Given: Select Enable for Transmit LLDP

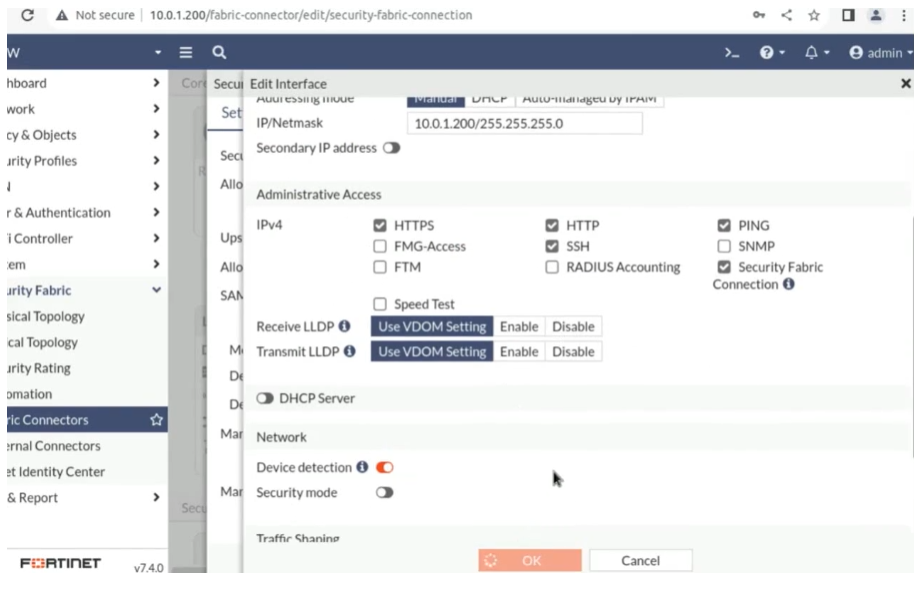Looking at the screenshot, I should [x=519, y=352].
